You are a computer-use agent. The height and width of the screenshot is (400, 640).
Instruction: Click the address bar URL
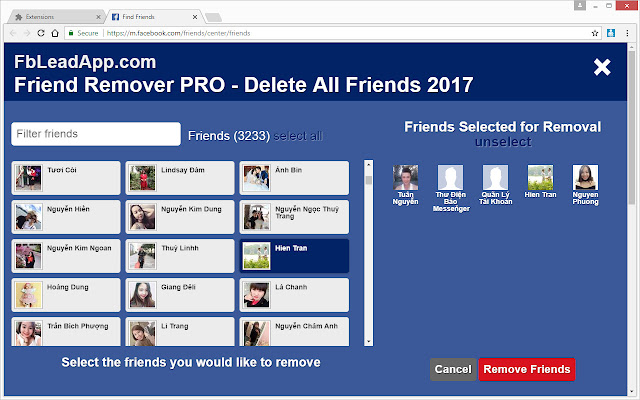click(x=178, y=33)
